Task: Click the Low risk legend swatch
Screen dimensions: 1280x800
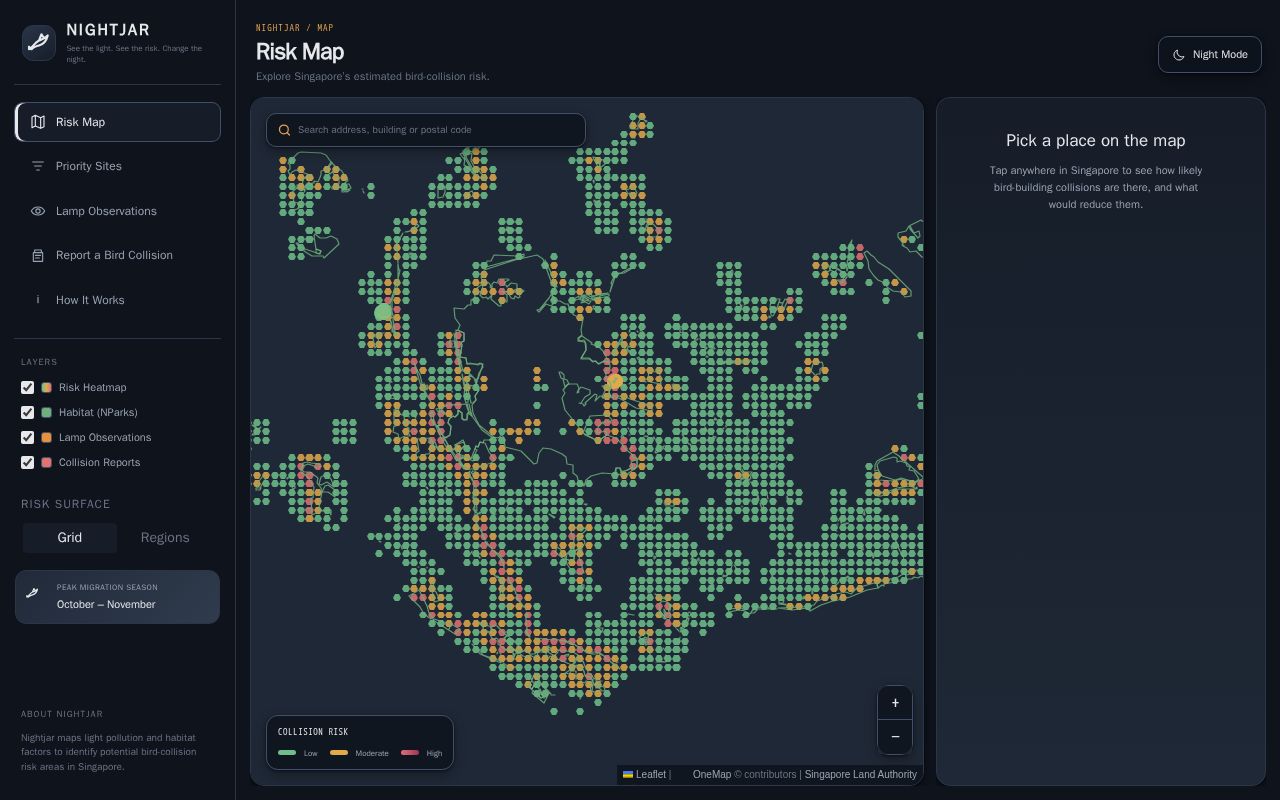Action: click(x=287, y=753)
